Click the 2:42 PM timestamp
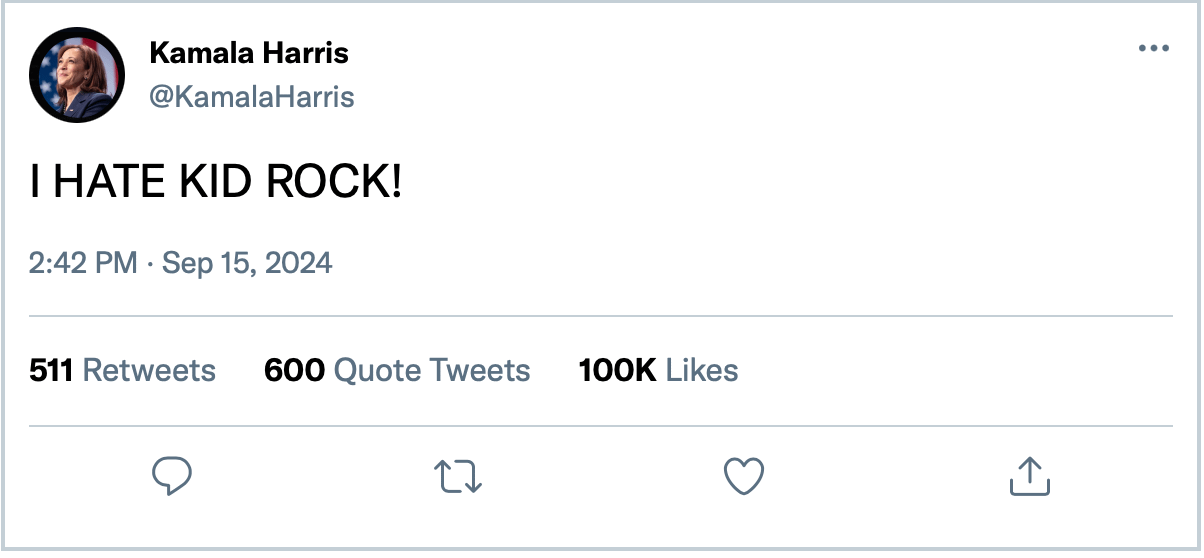 [x=83, y=263]
